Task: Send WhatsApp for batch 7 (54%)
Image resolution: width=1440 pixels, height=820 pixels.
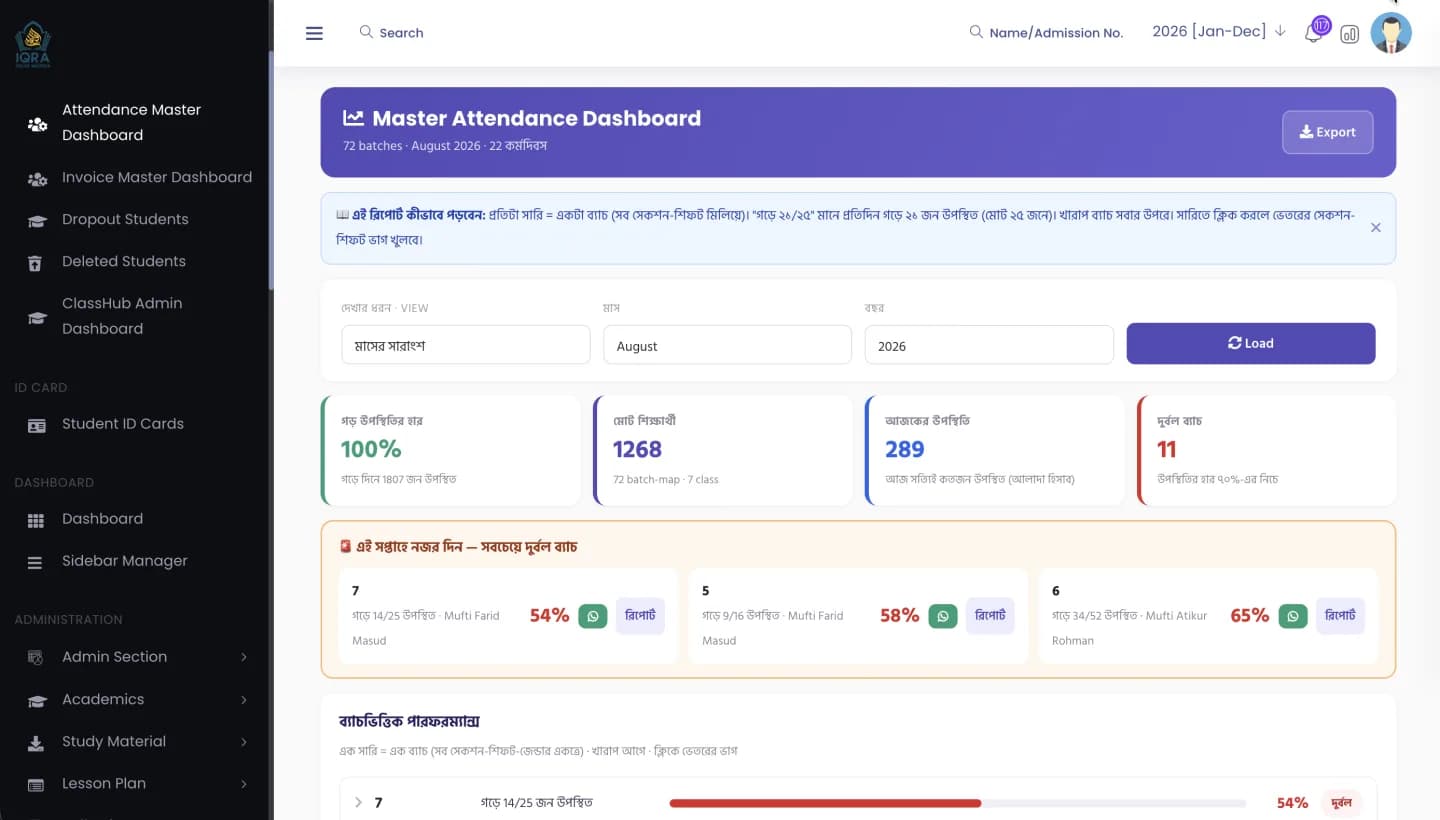Action: (593, 616)
